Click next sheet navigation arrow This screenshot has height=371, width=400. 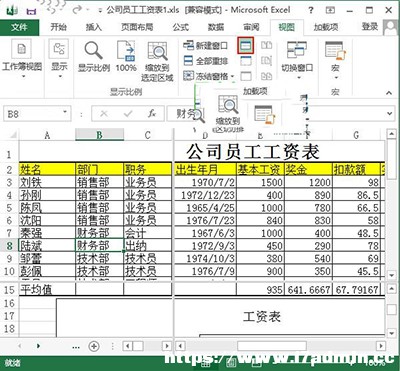click(x=39, y=346)
